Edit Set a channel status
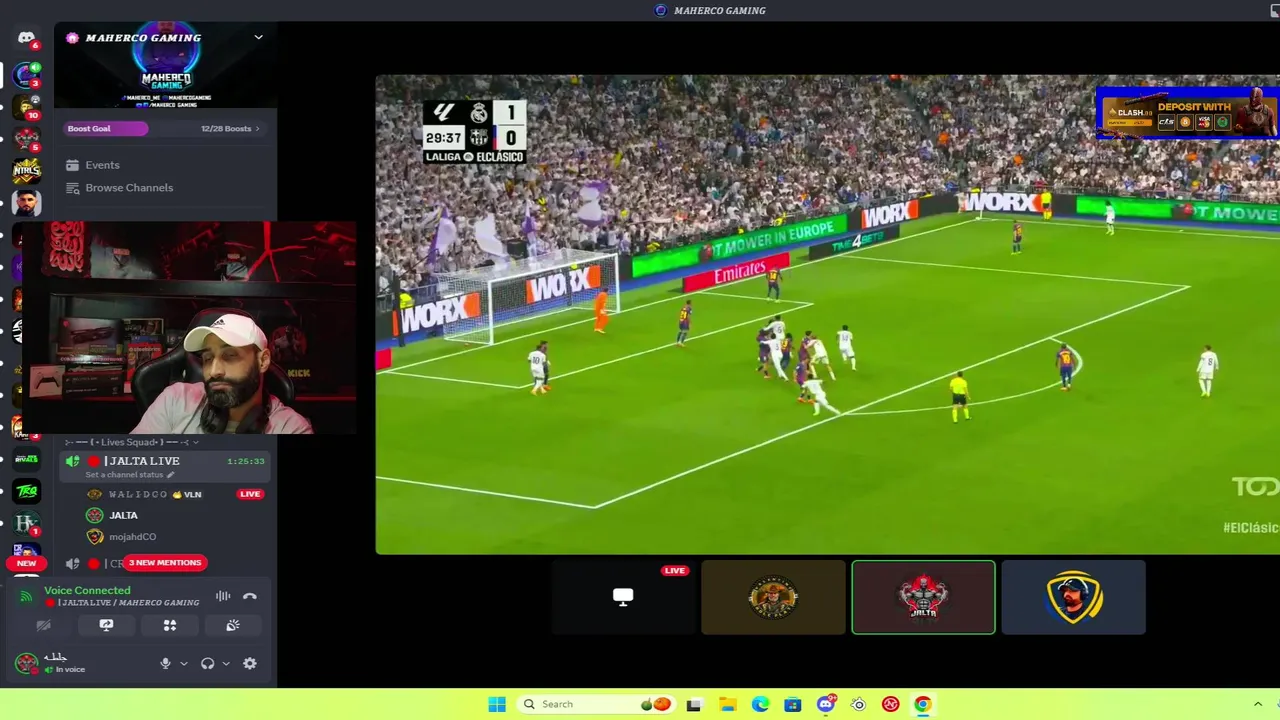The image size is (1280, 720). point(130,475)
